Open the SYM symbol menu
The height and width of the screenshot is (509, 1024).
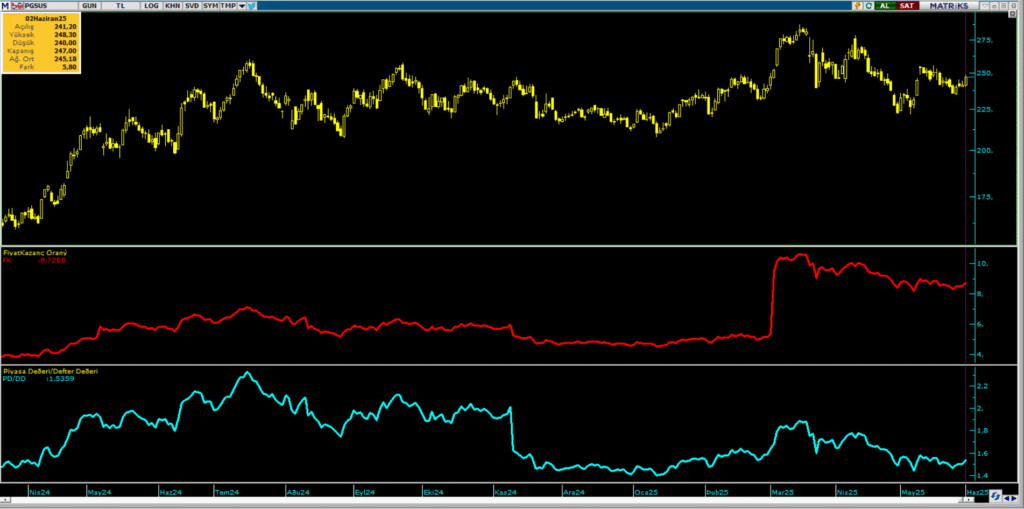click(210, 6)
